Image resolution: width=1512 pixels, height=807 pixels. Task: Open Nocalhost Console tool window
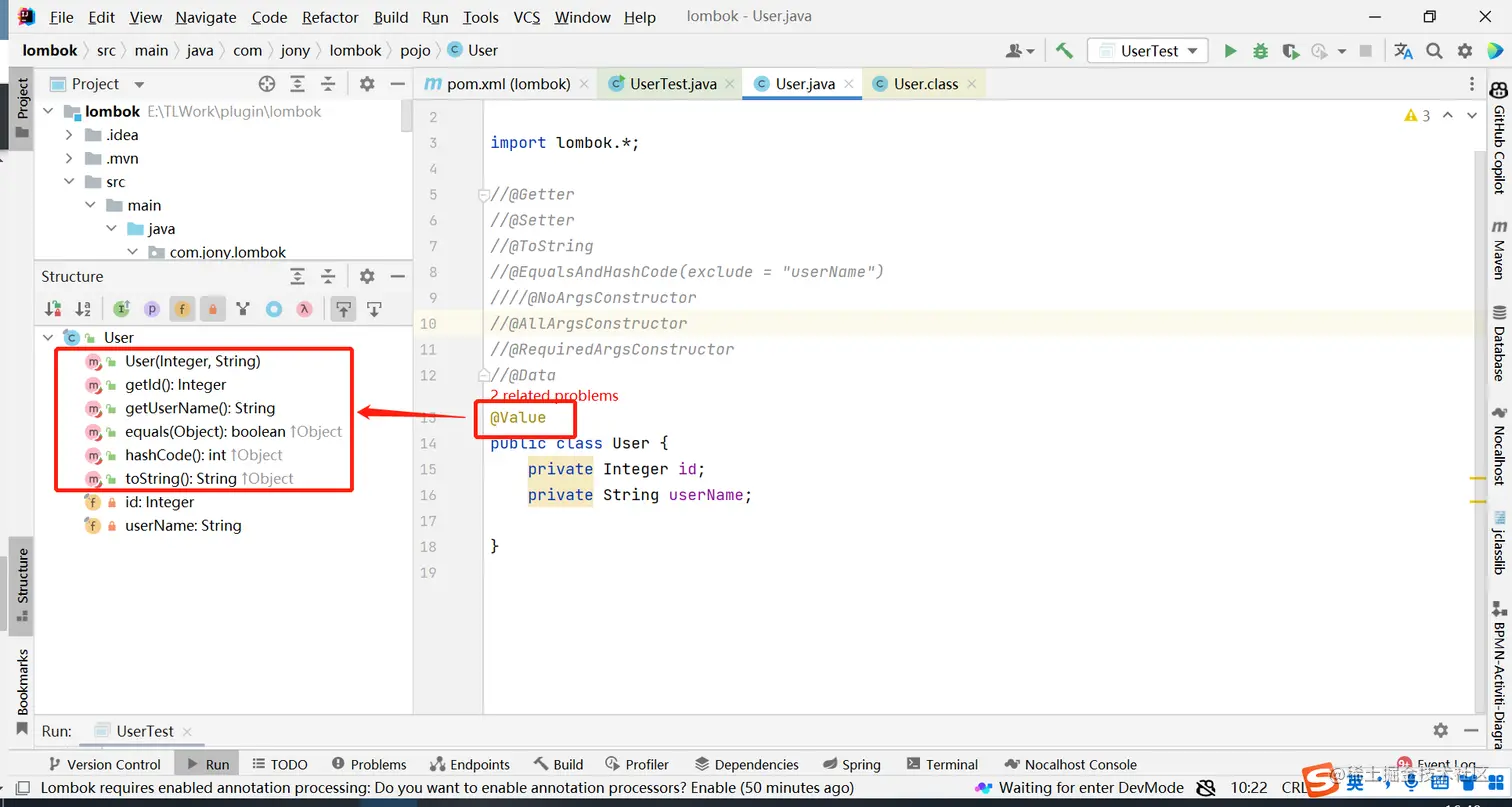[x=1069, y=765]
